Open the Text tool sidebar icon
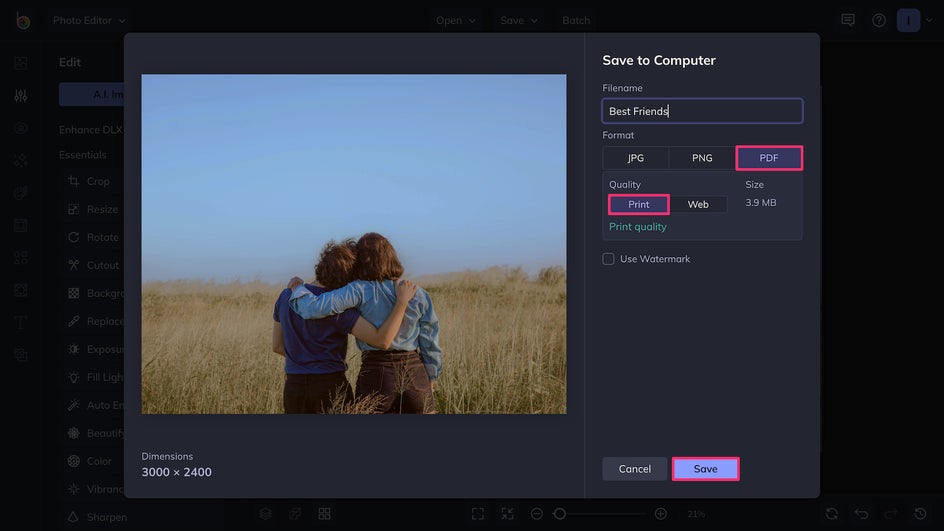Viewport: 944px width, 531px height. coord(20,323)
